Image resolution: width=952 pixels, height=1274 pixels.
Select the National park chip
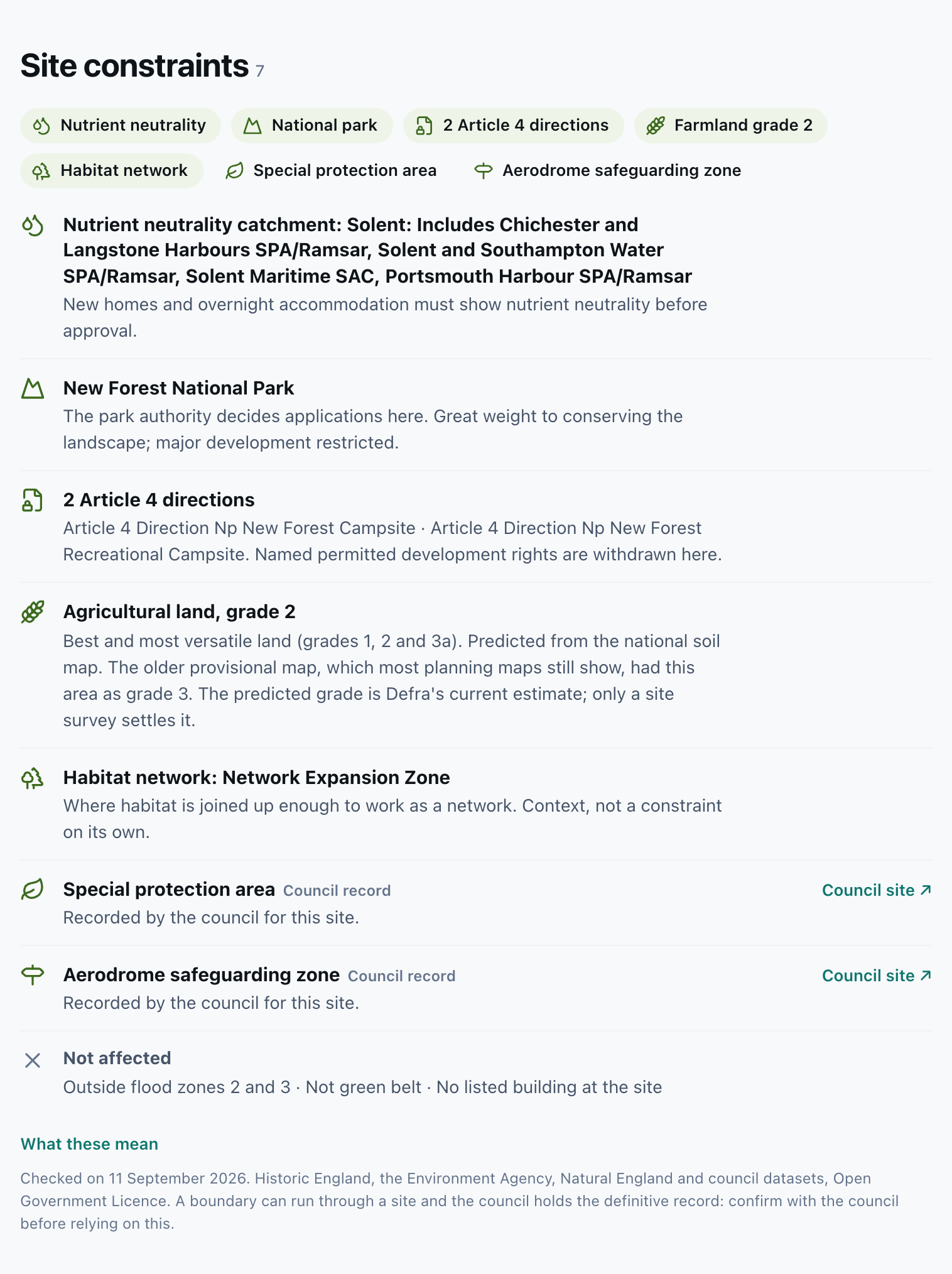coord(312,126)
